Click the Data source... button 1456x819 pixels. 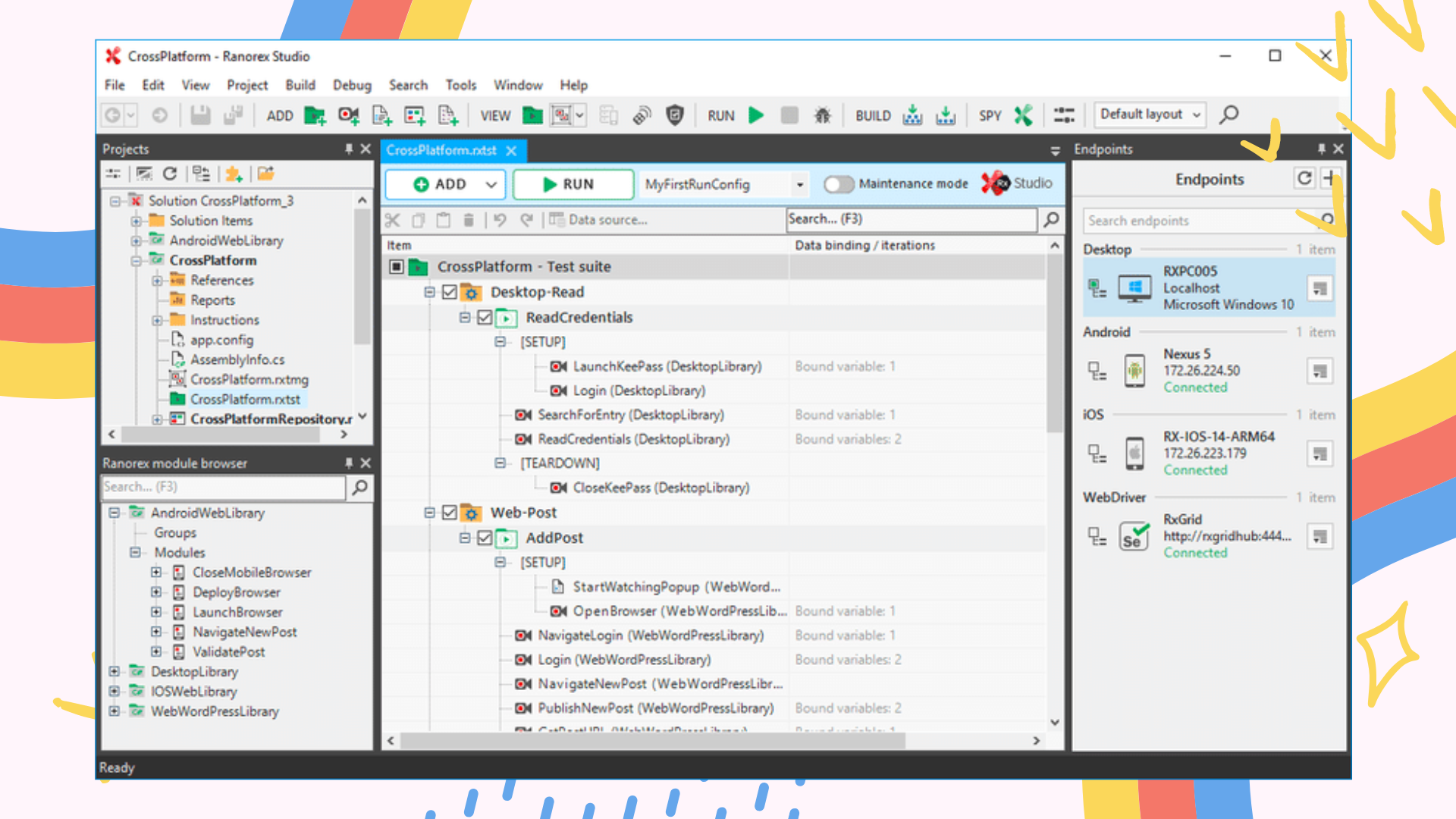tap(598, 220)
